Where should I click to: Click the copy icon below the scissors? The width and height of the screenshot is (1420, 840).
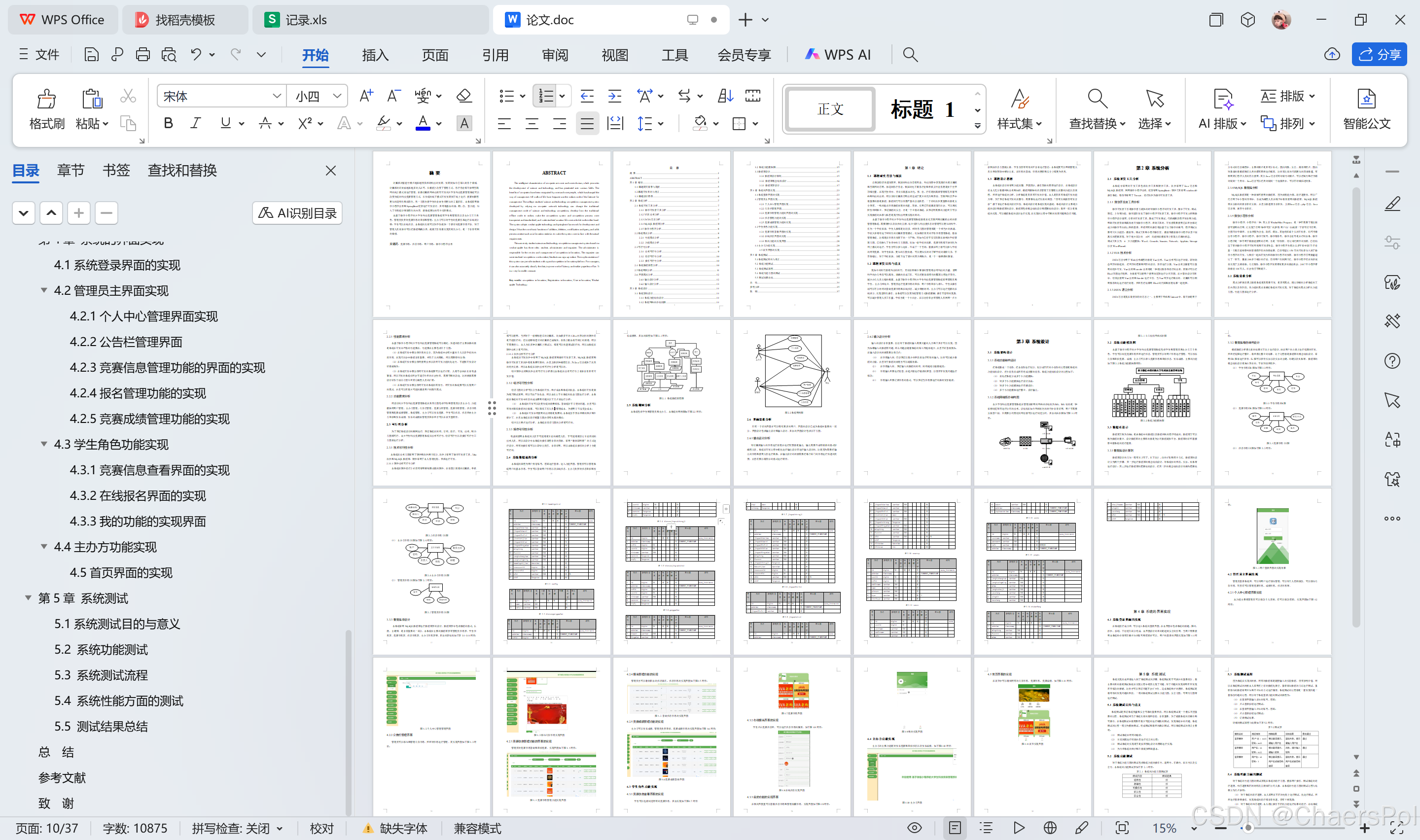point(128,123)
